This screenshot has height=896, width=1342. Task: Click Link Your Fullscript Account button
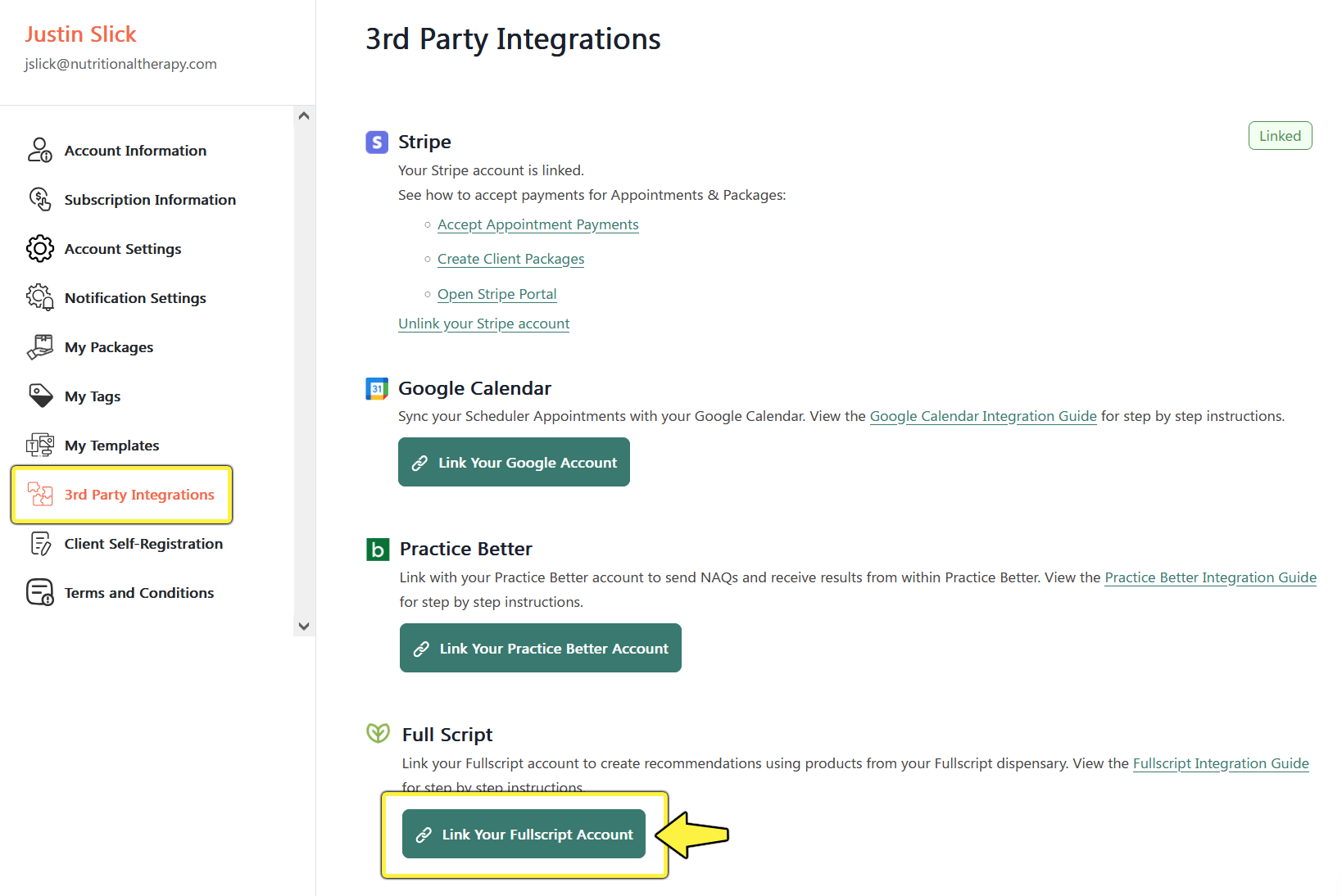[524, 834]
